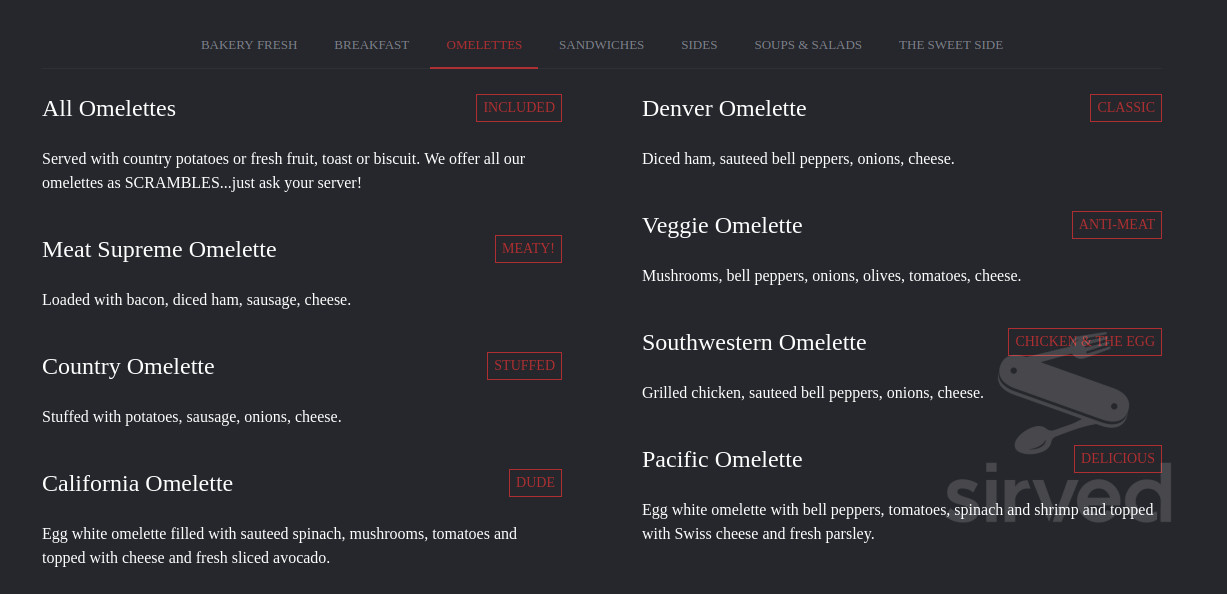Click the INCLUDED badge on All Omelettes
The width and height of the screenshot is (1227, 594).
pos(518,107)
